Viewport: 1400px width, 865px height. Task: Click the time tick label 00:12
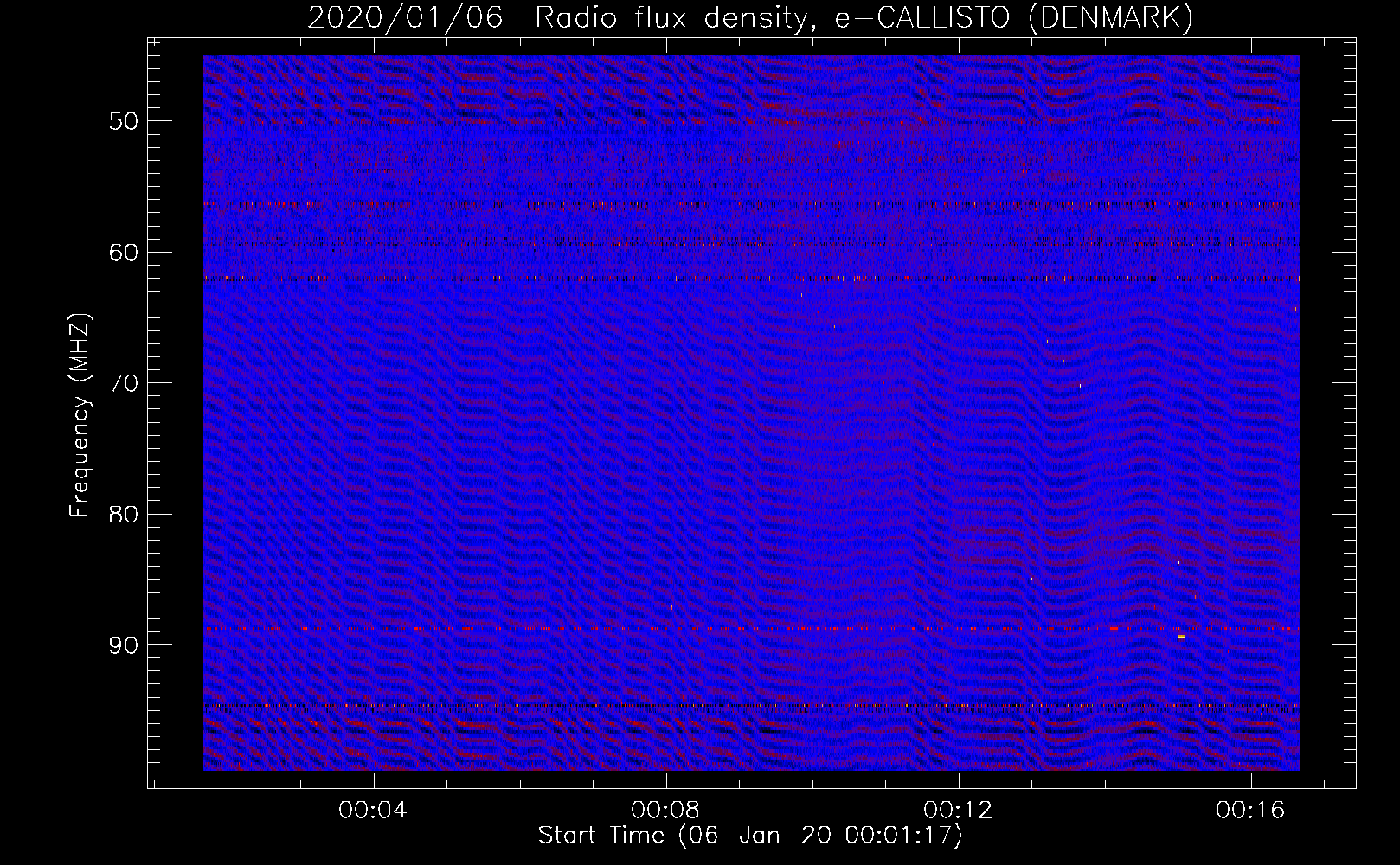(x=958, y=810)
